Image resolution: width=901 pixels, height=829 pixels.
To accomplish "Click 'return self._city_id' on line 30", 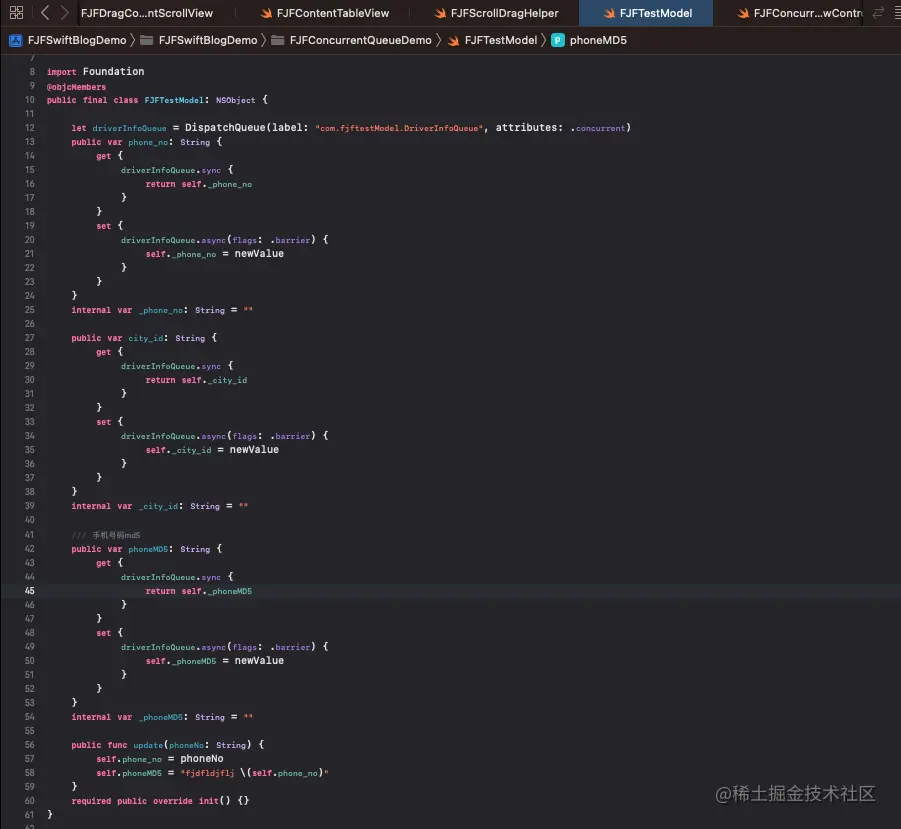I will [196, 380].
